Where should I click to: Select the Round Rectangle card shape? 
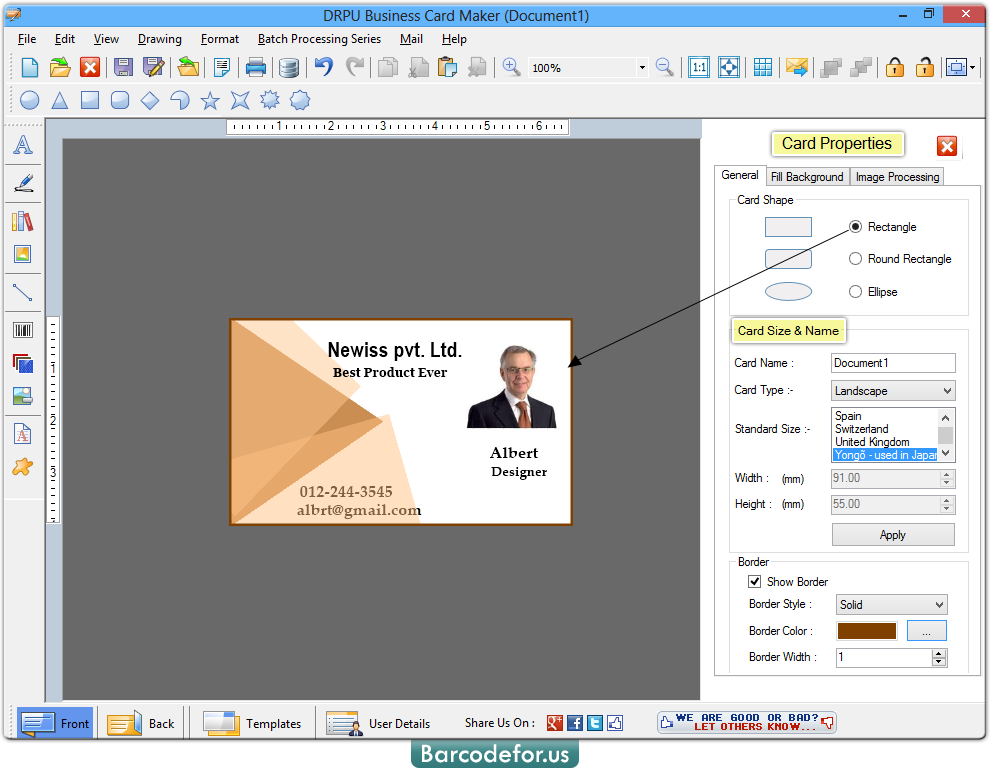coord(856,259)
